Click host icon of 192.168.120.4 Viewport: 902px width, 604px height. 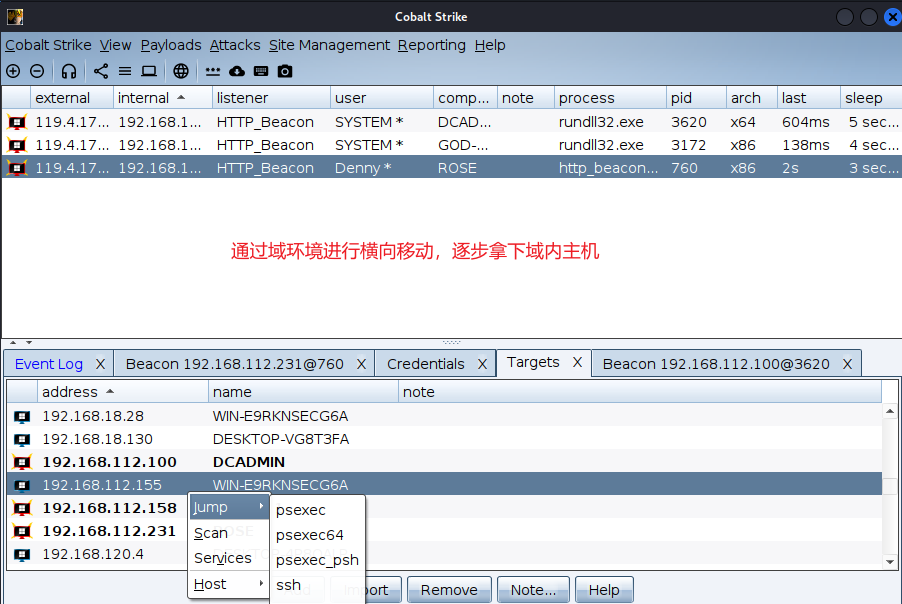click(x=22, y=555)
